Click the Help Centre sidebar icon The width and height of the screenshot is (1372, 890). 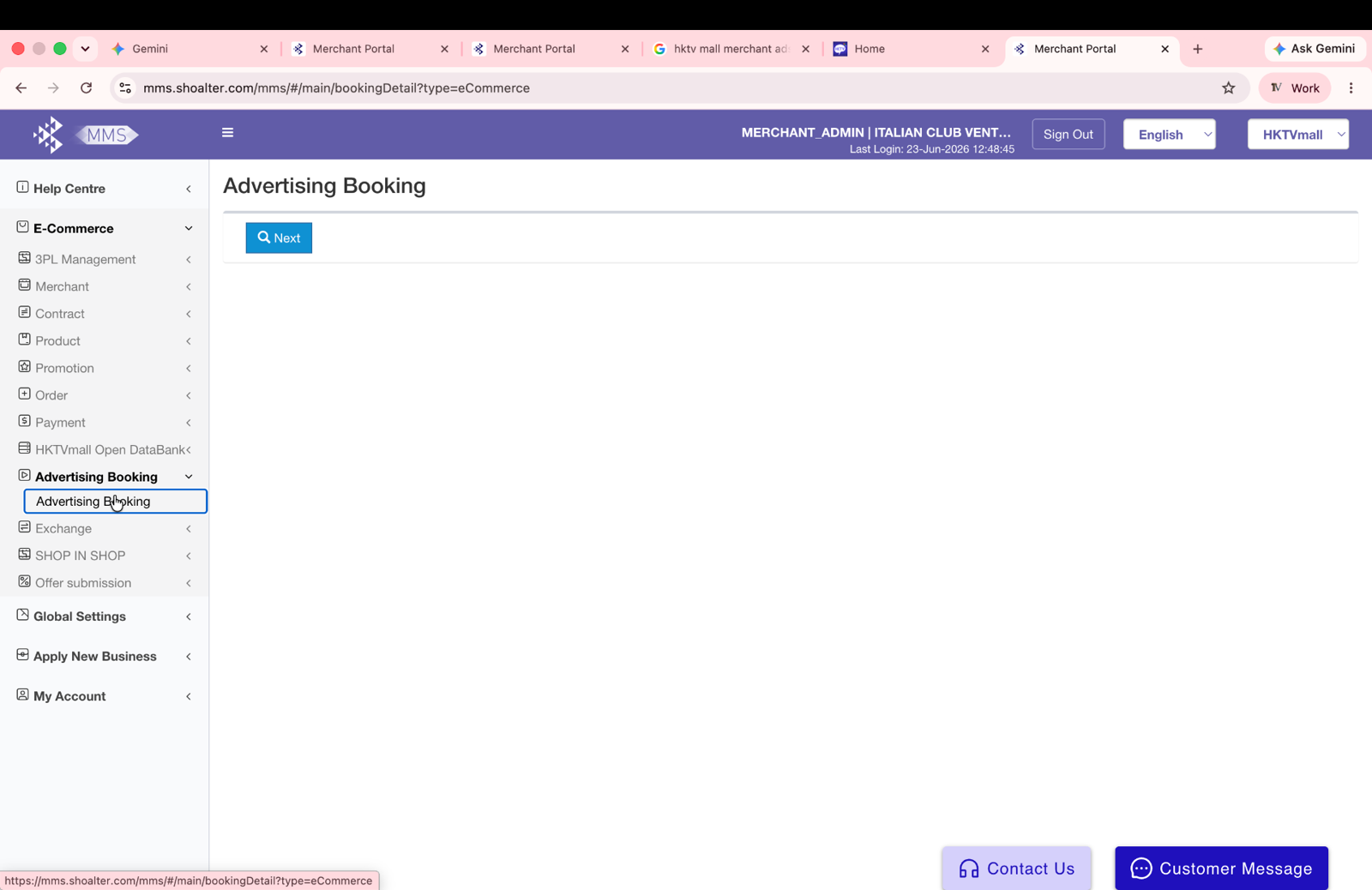[22, 187]
